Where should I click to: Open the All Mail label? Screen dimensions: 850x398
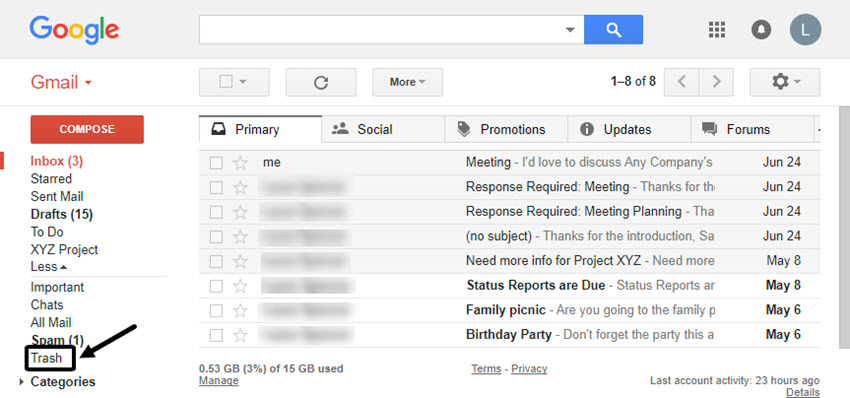point(51,323)
